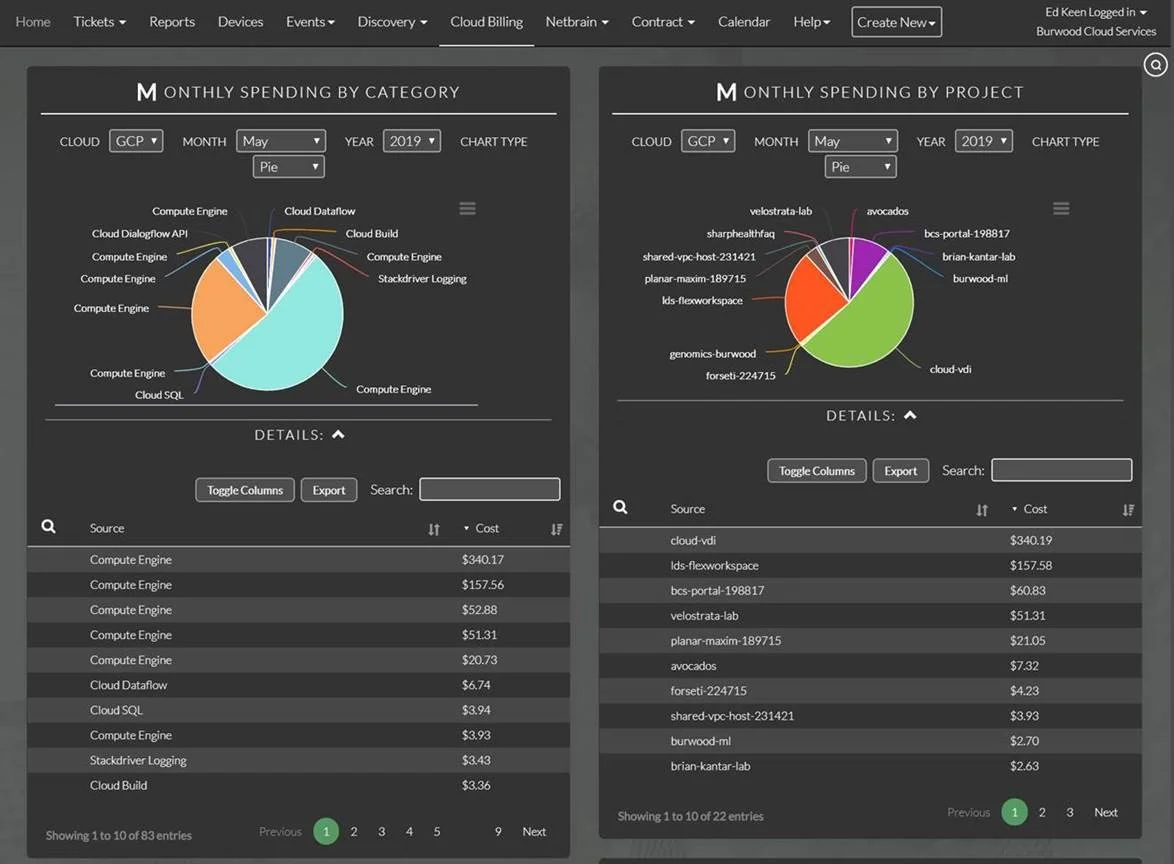Click the Create New button
This screenshot has width=1174, height=864.
click(896, 22)
